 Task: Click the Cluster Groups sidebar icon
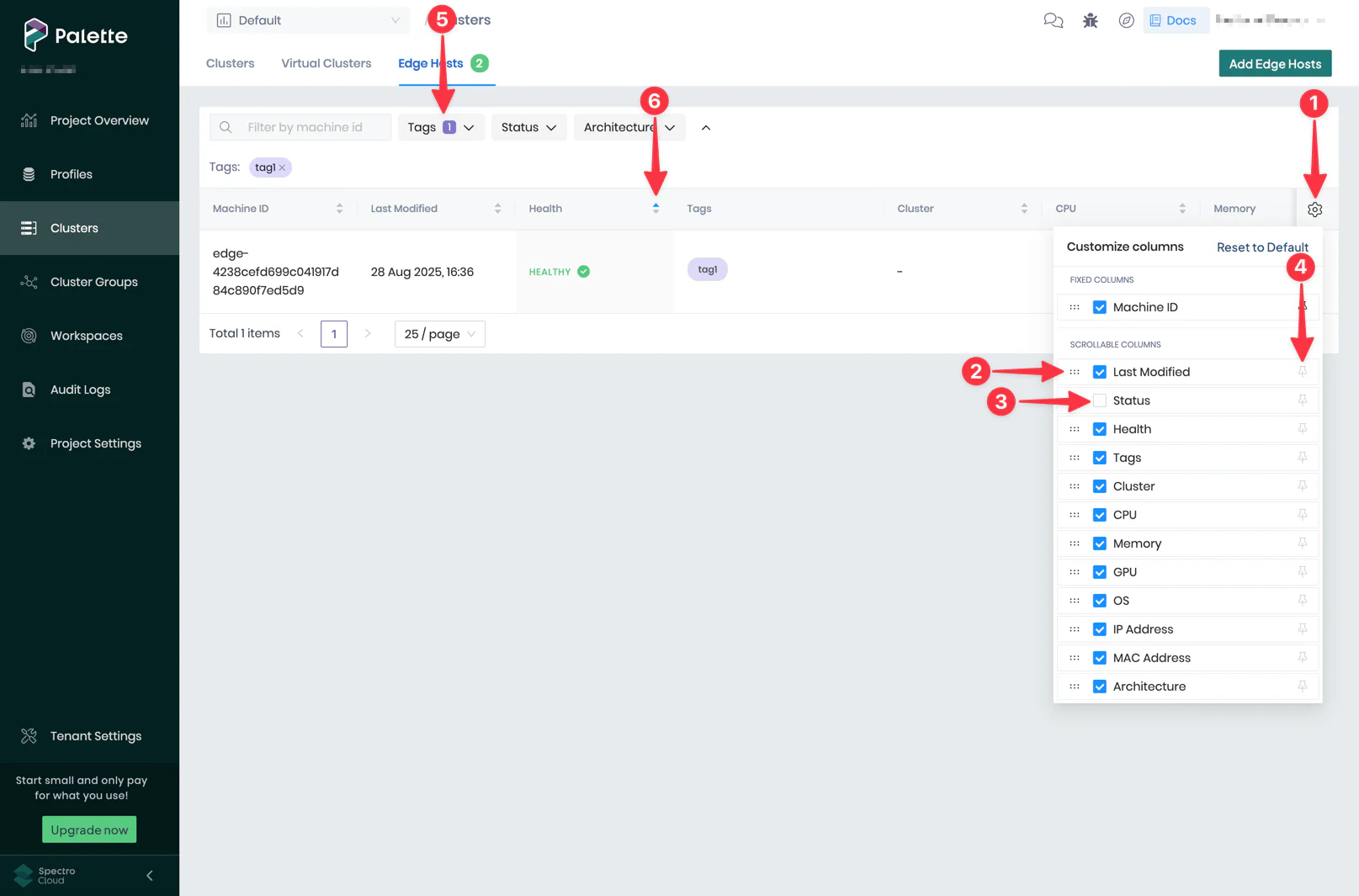pyautogui.click(x=29, y=282)
